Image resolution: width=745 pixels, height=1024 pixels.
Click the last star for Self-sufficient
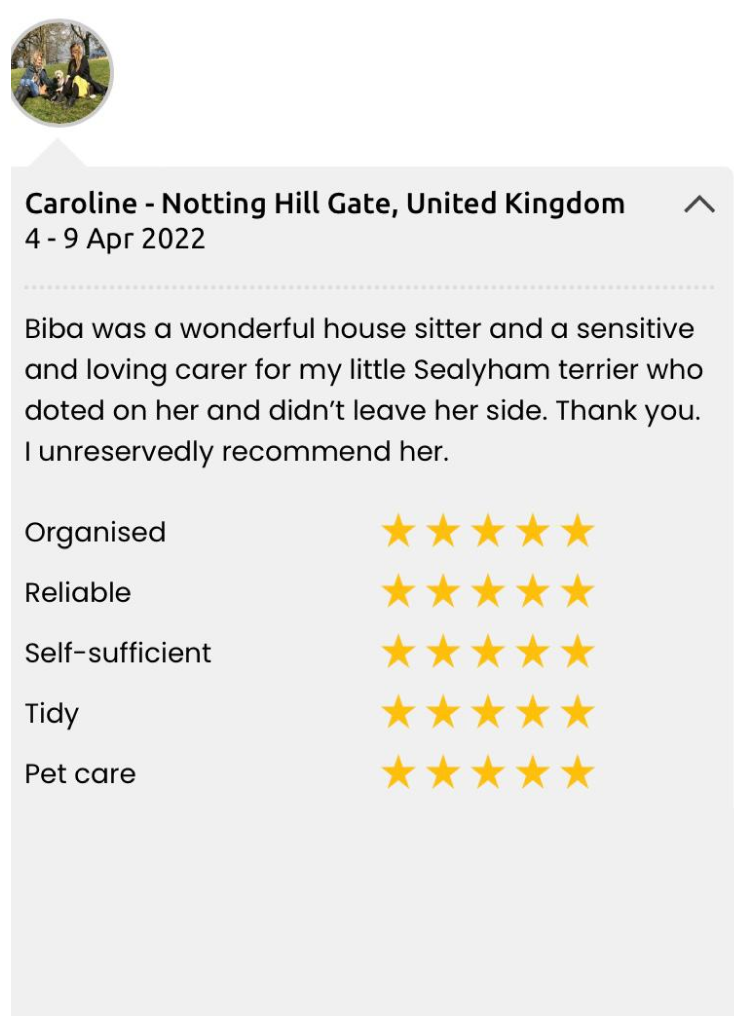[578, 653]
